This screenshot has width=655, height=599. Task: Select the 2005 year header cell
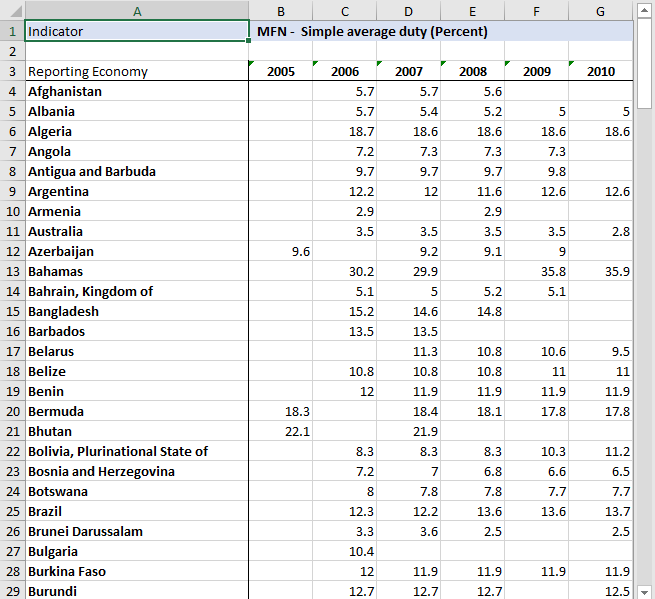point(281,71)
